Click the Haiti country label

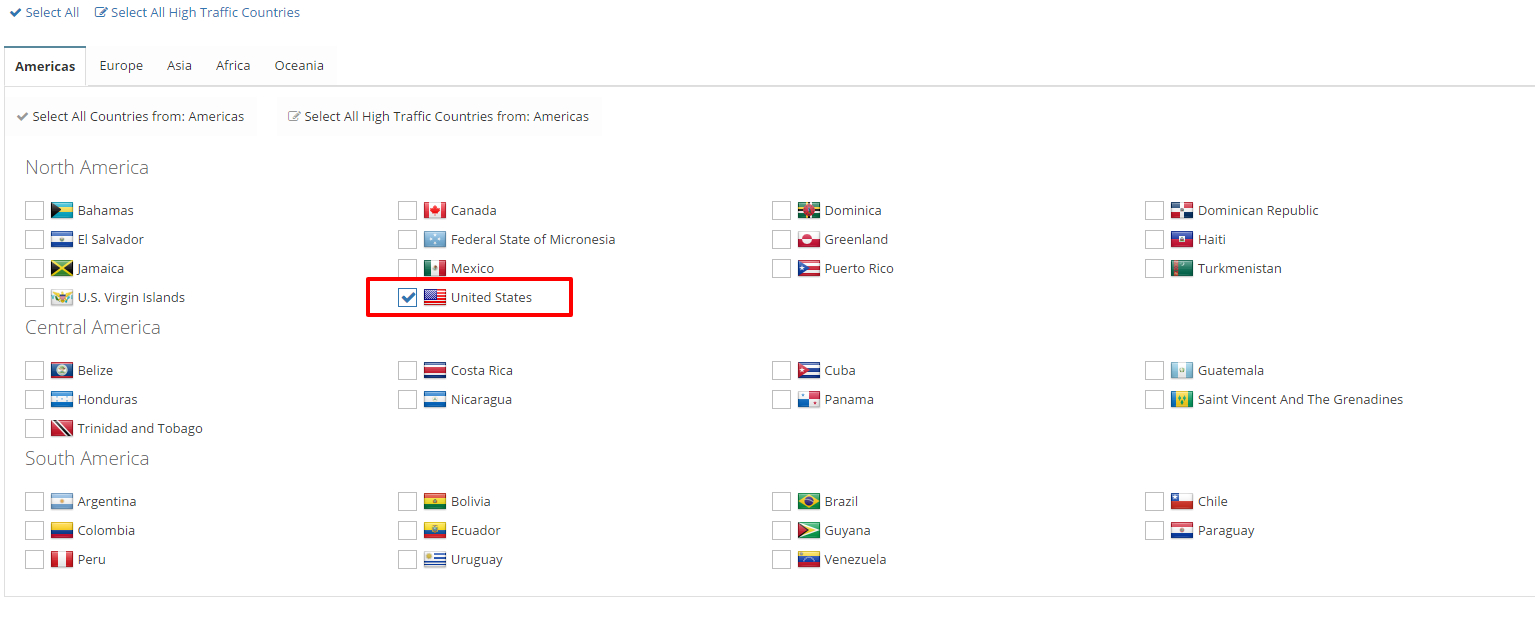1212,239
